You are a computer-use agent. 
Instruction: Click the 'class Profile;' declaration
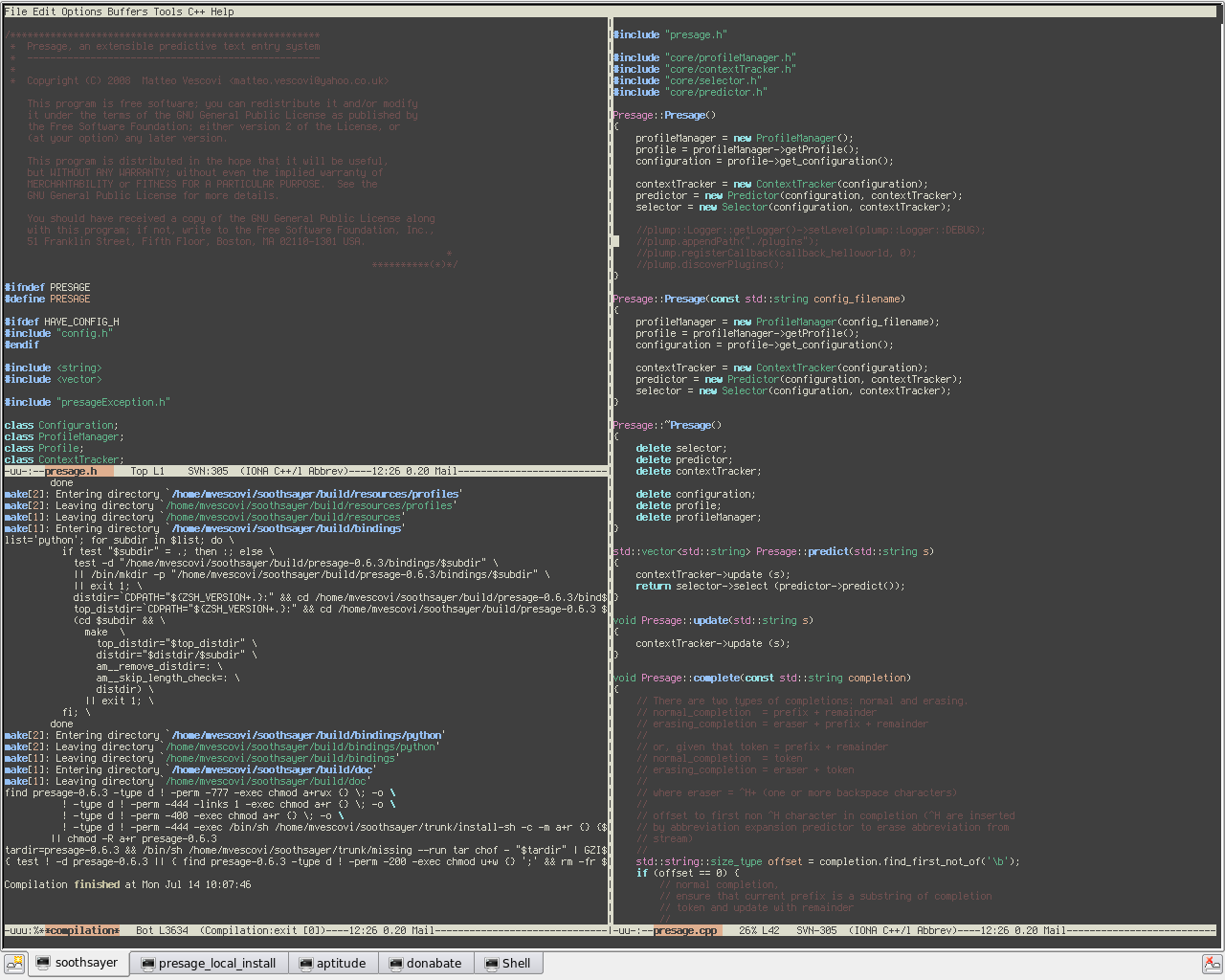click(44, 448)
